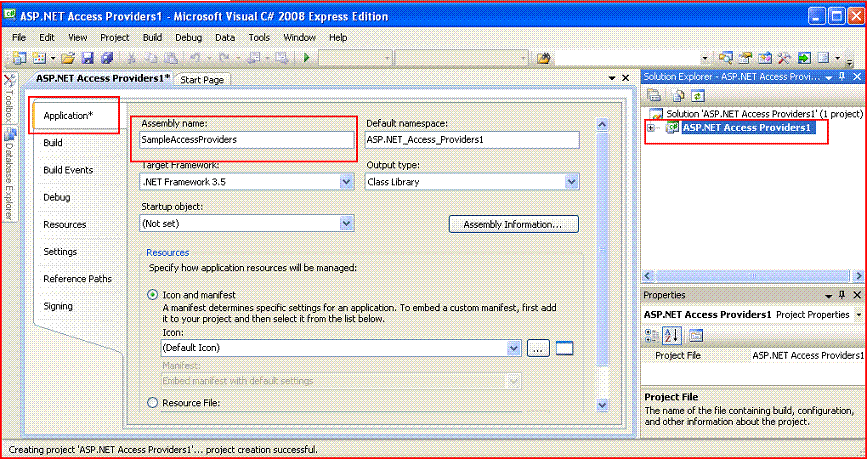Click the icon browse ellipsis button
Image resolution: width=867 pixels, height=459 pixels.
pos(539,348)
